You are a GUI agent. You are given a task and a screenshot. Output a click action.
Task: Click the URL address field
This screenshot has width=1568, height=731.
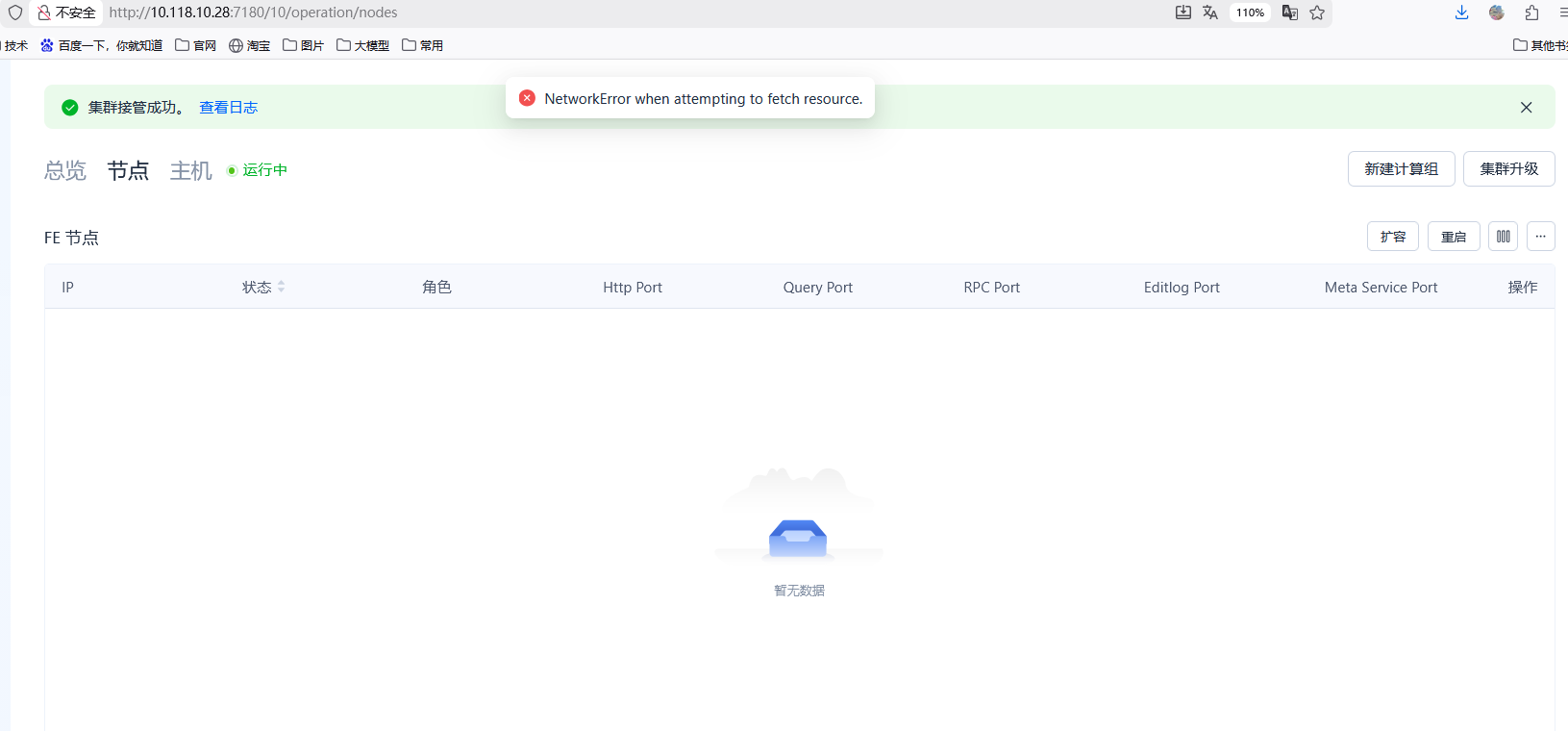tap(577, 13)
